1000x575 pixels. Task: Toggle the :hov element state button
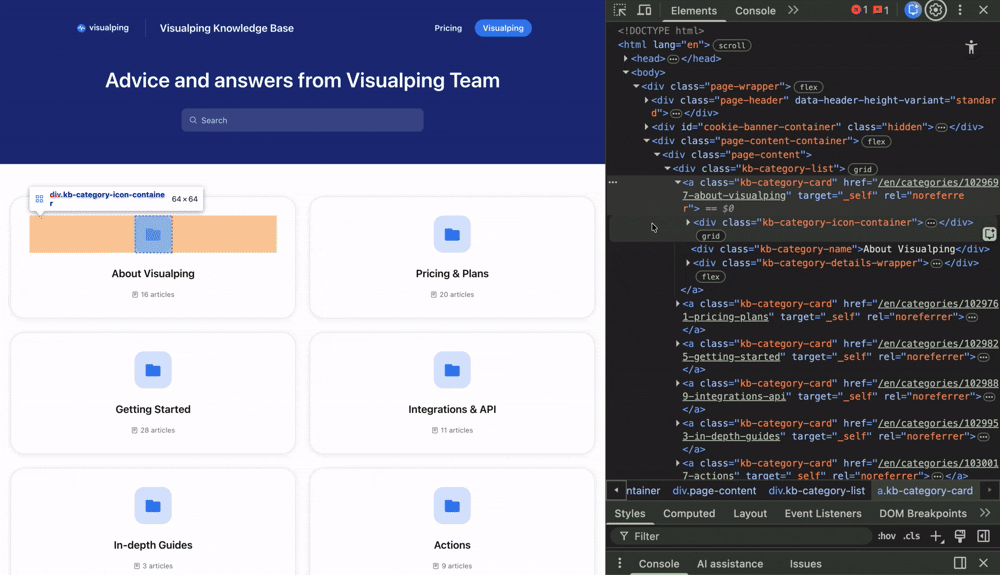(x=886, y=536)
